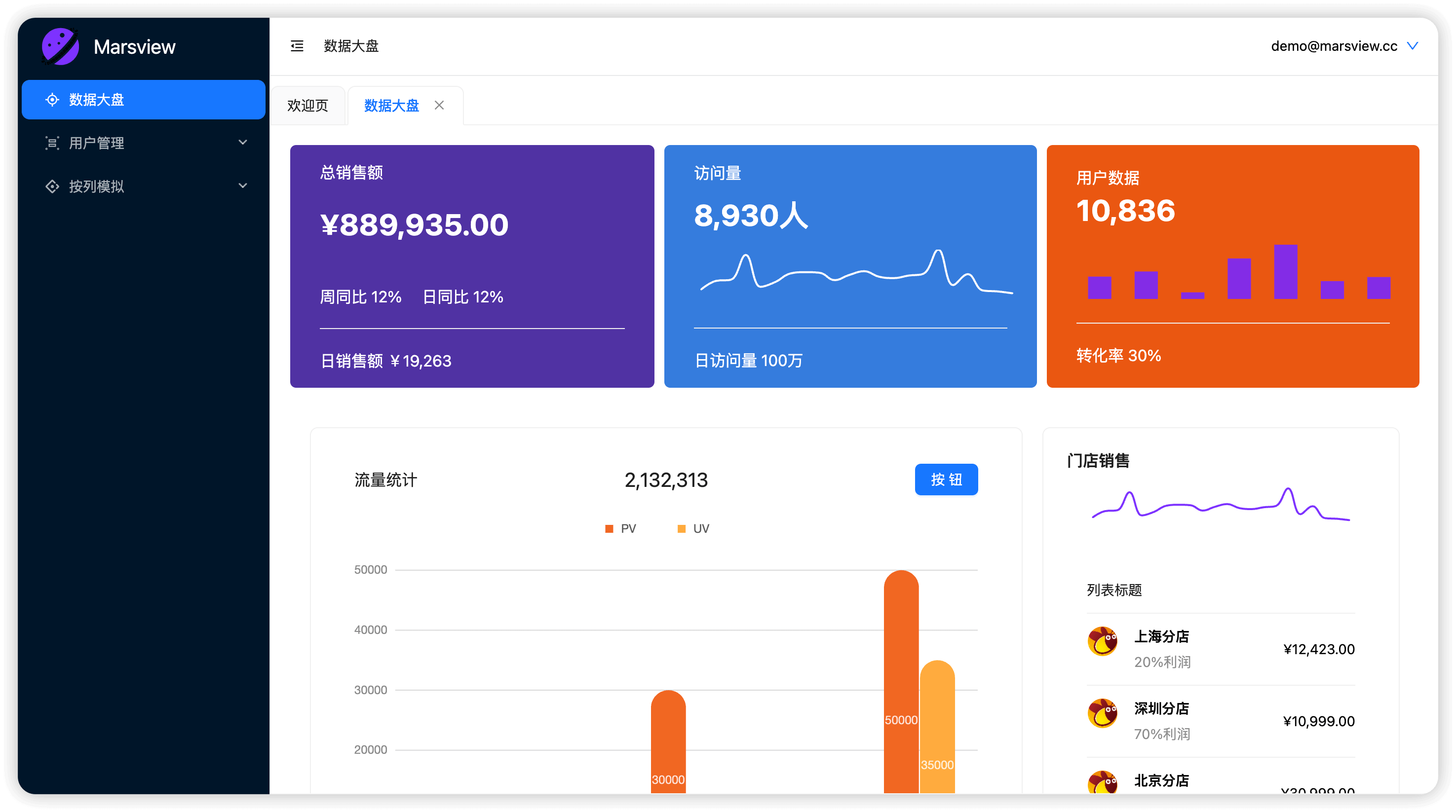Click the 深圳分店 store name
The width and height of the screenshot is (1456, 812).
coord(1161,708)
